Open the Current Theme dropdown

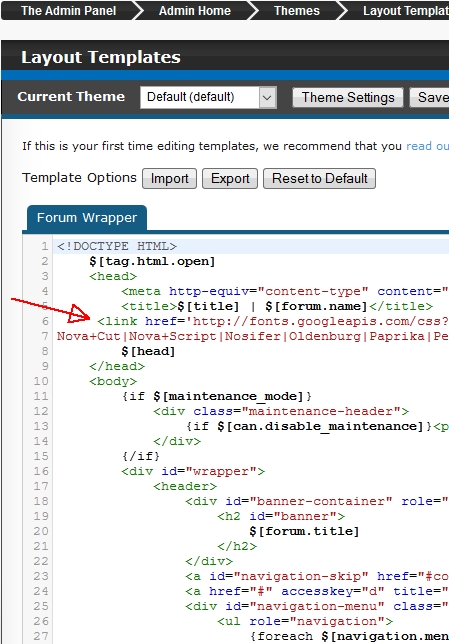[x=208, y=97]
